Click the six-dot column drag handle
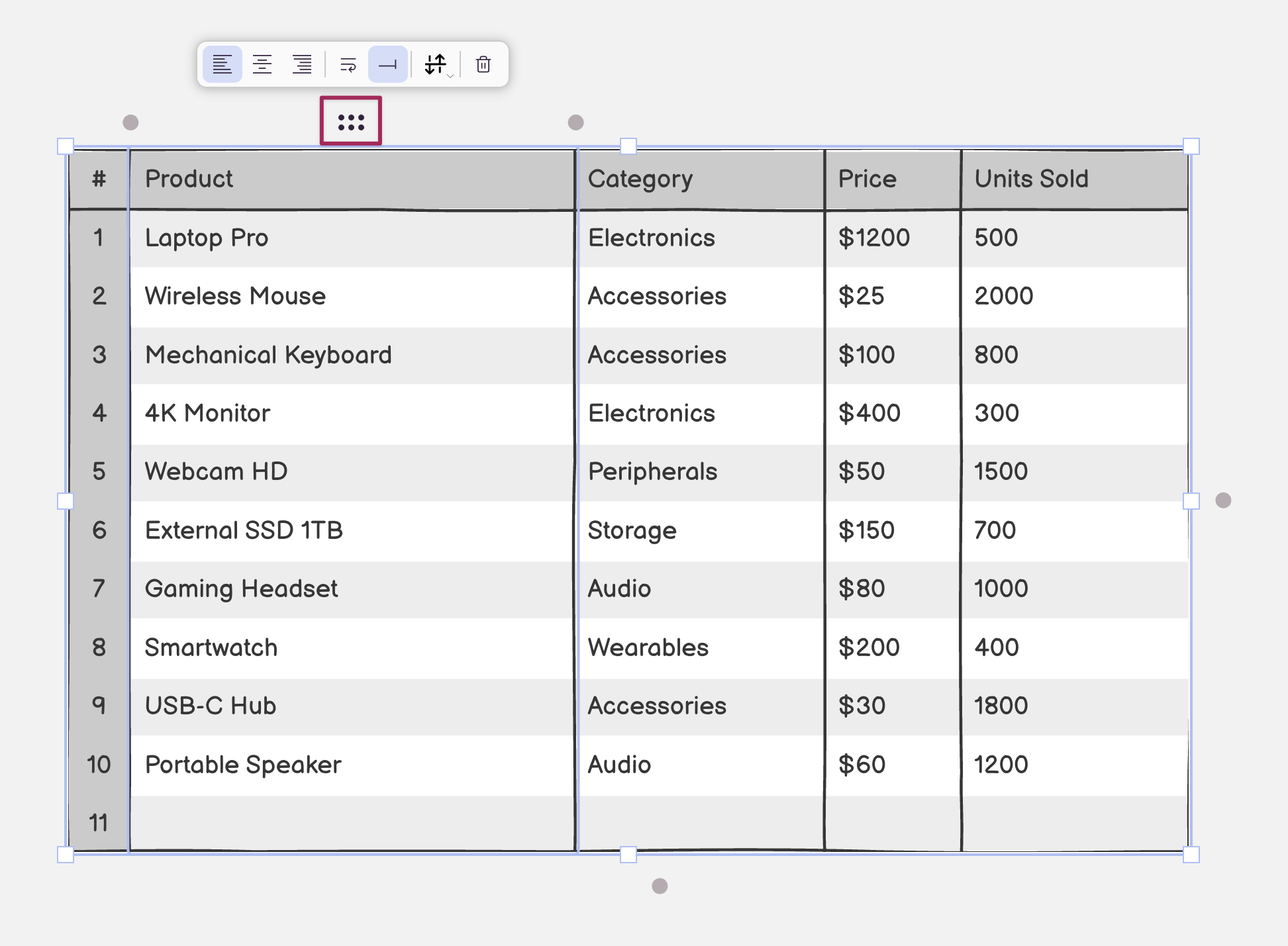Viewport: 1288px width, 946px height. pyautogui.click(x=351, y=122)
